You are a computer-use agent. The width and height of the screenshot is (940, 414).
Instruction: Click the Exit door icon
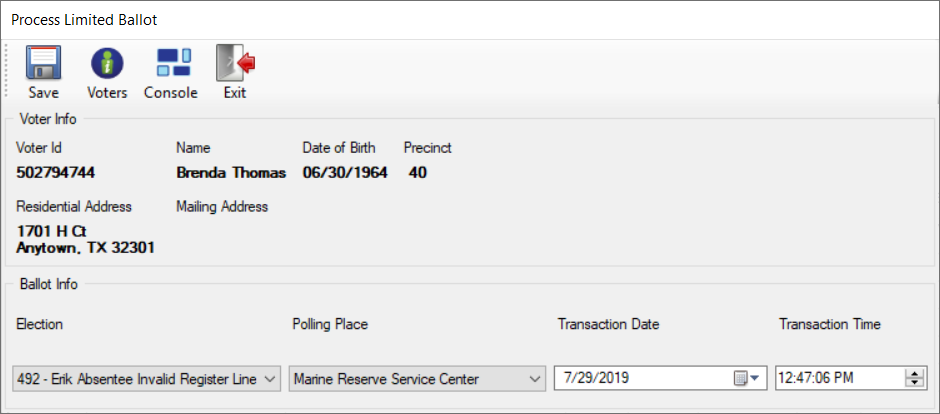click(236, 63)
